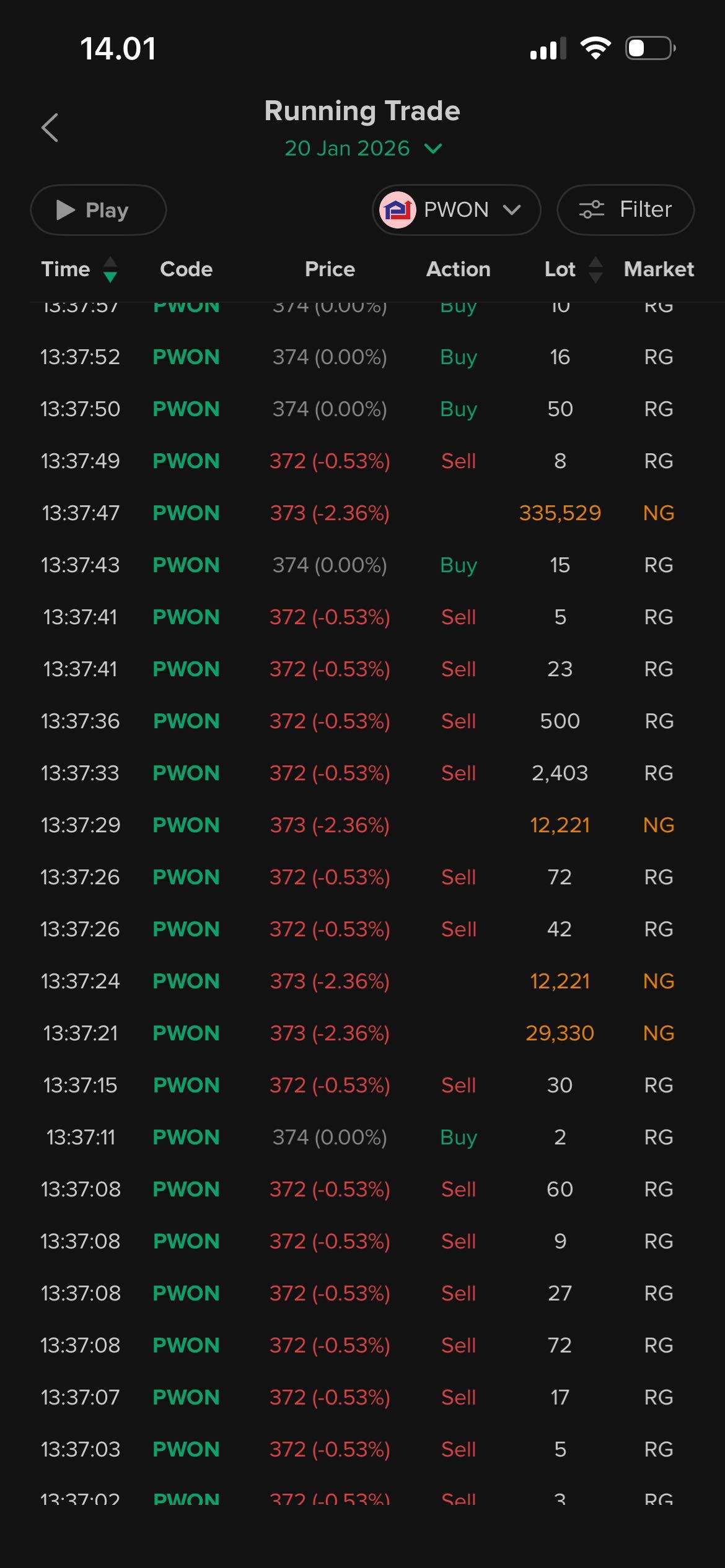Tap the battery status icon
Viewport: 725px width, 1568px height.
(650, 48)
